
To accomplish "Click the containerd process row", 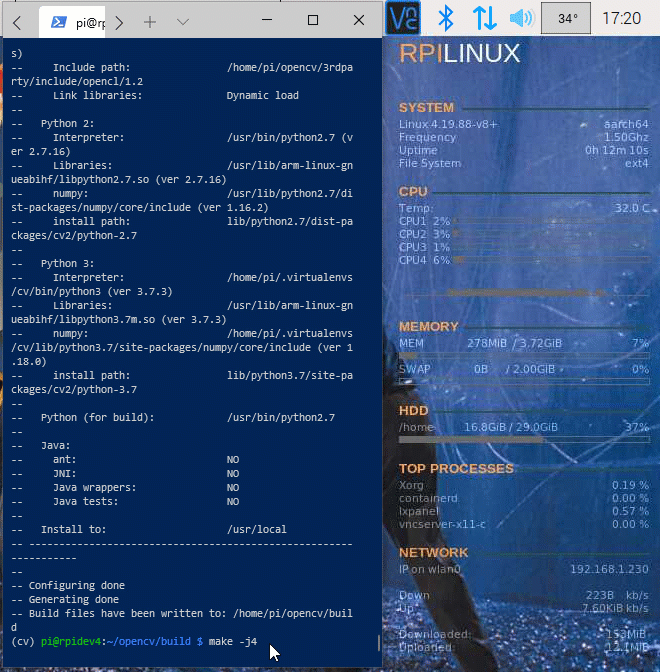I will (524, 498).
